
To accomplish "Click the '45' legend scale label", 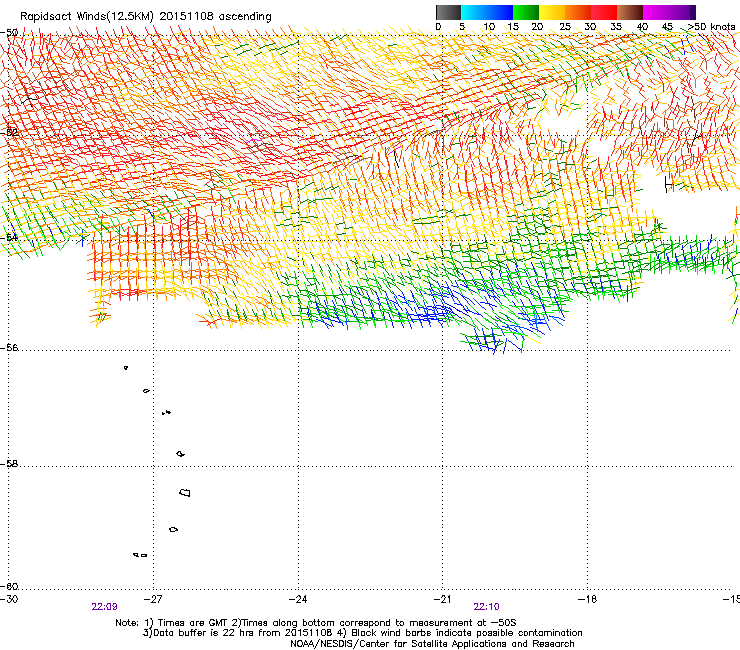I will [667, 27].
